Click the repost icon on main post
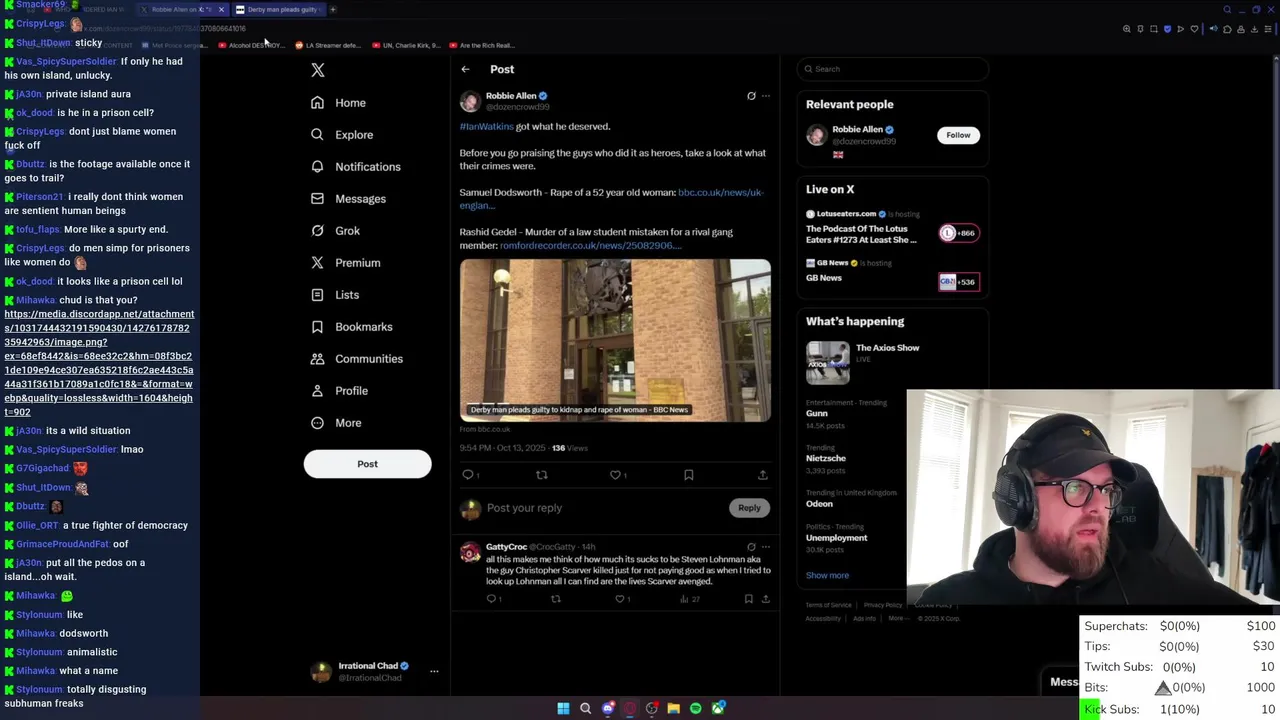 pos(541,475)
